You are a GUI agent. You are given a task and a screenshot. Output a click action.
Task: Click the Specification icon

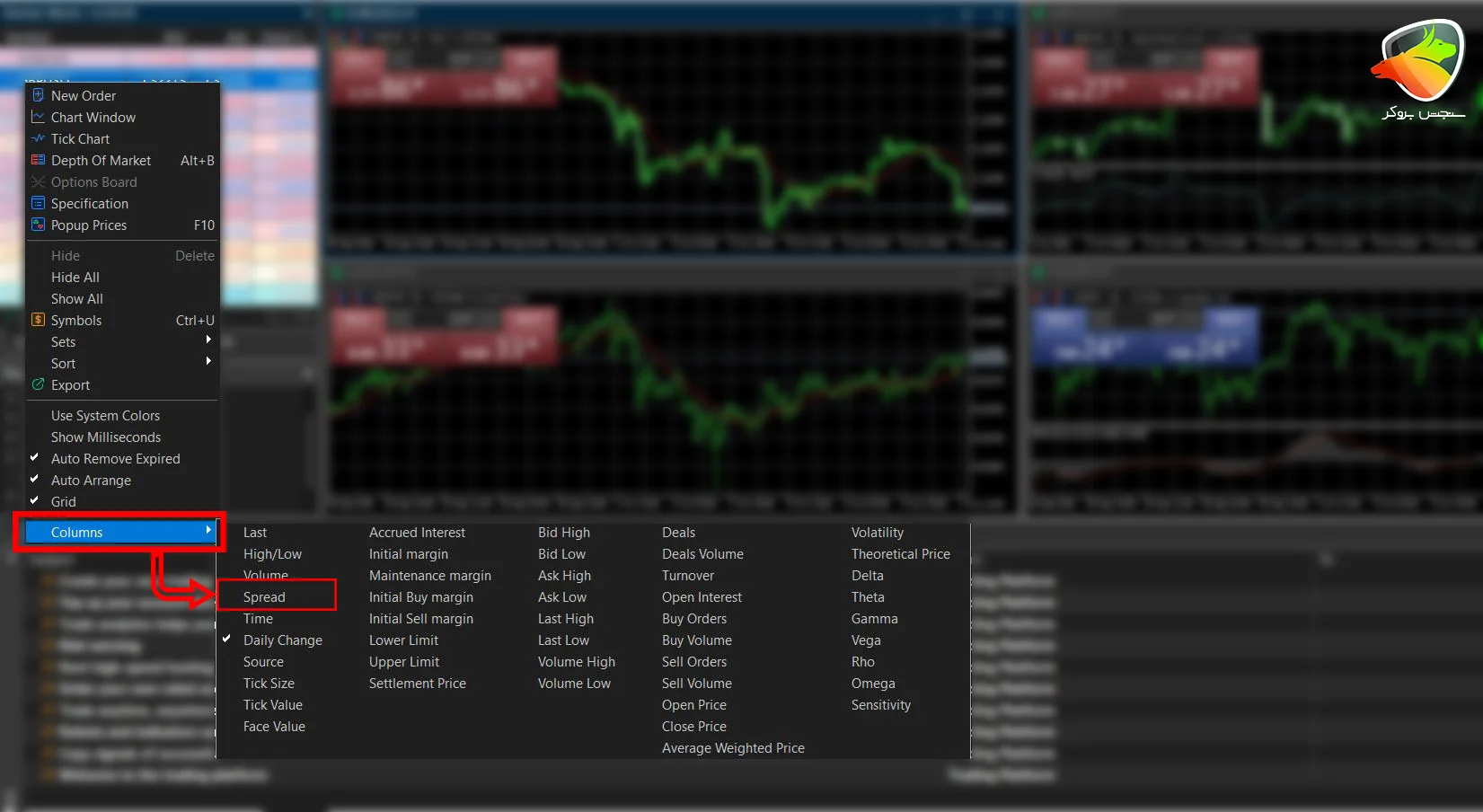(38, 203)
